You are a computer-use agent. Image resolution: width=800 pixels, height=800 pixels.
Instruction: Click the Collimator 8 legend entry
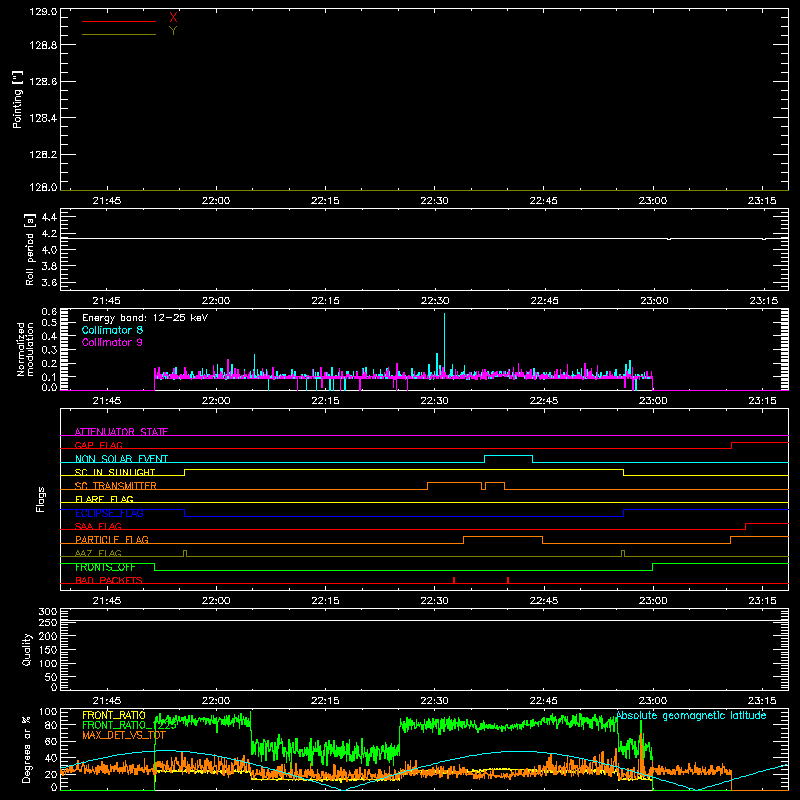click(x=113, y=330)
